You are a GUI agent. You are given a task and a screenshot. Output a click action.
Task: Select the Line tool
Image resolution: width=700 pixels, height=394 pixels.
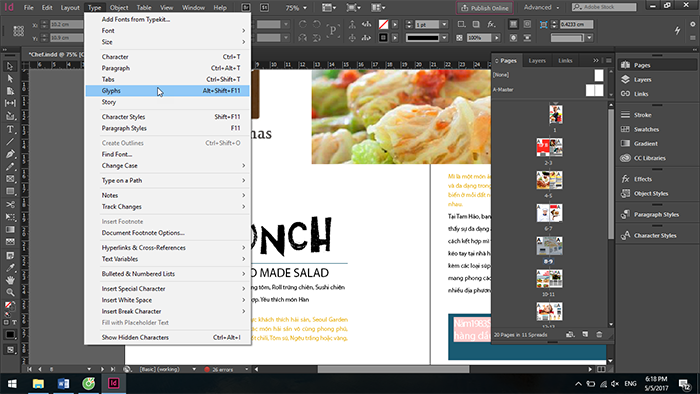click(x=10, y=142)
